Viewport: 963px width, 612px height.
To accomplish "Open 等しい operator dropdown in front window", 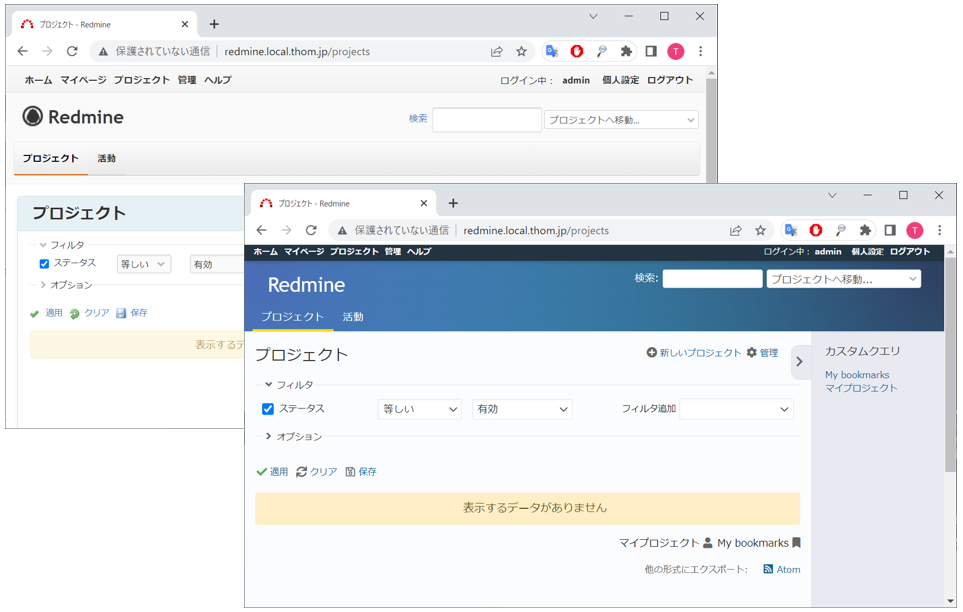I will pos(420,409).
